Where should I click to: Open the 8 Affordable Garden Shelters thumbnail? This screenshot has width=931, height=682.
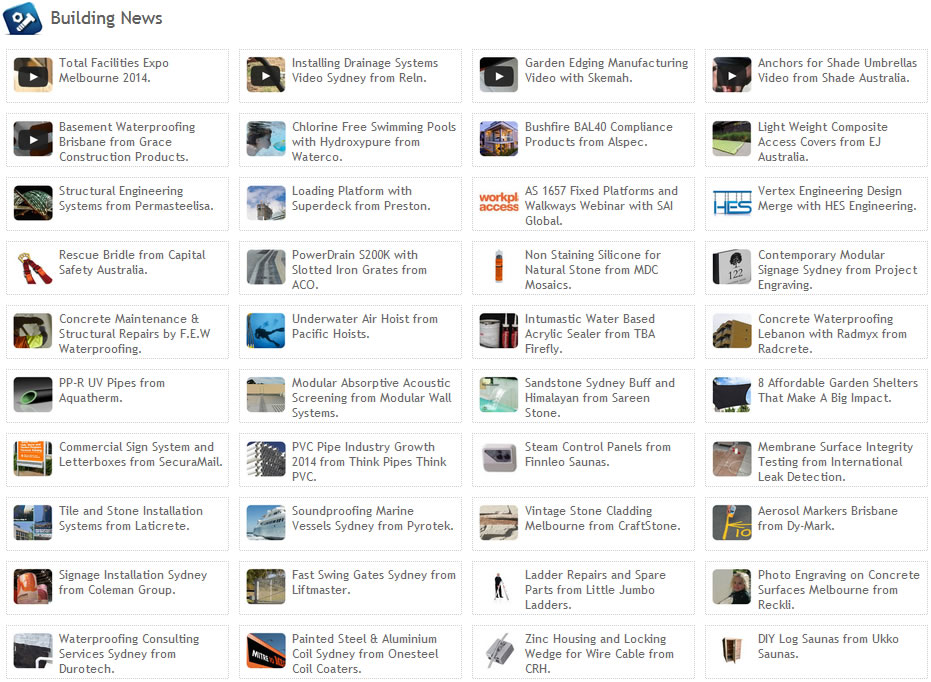[732, 395]
